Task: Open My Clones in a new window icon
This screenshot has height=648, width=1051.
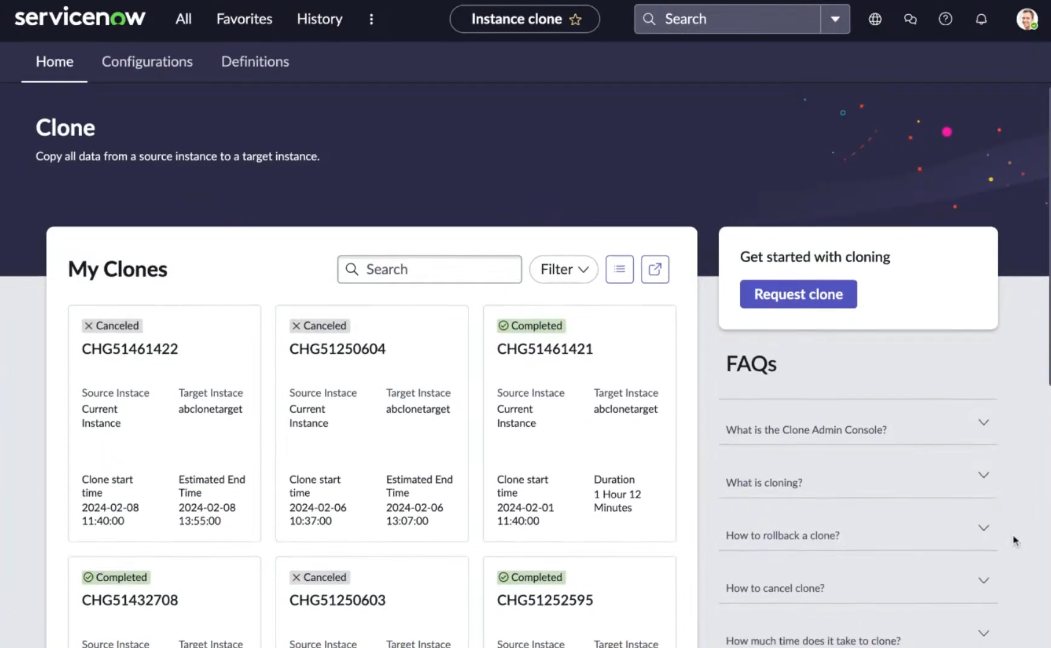Action: coord(655,269)
